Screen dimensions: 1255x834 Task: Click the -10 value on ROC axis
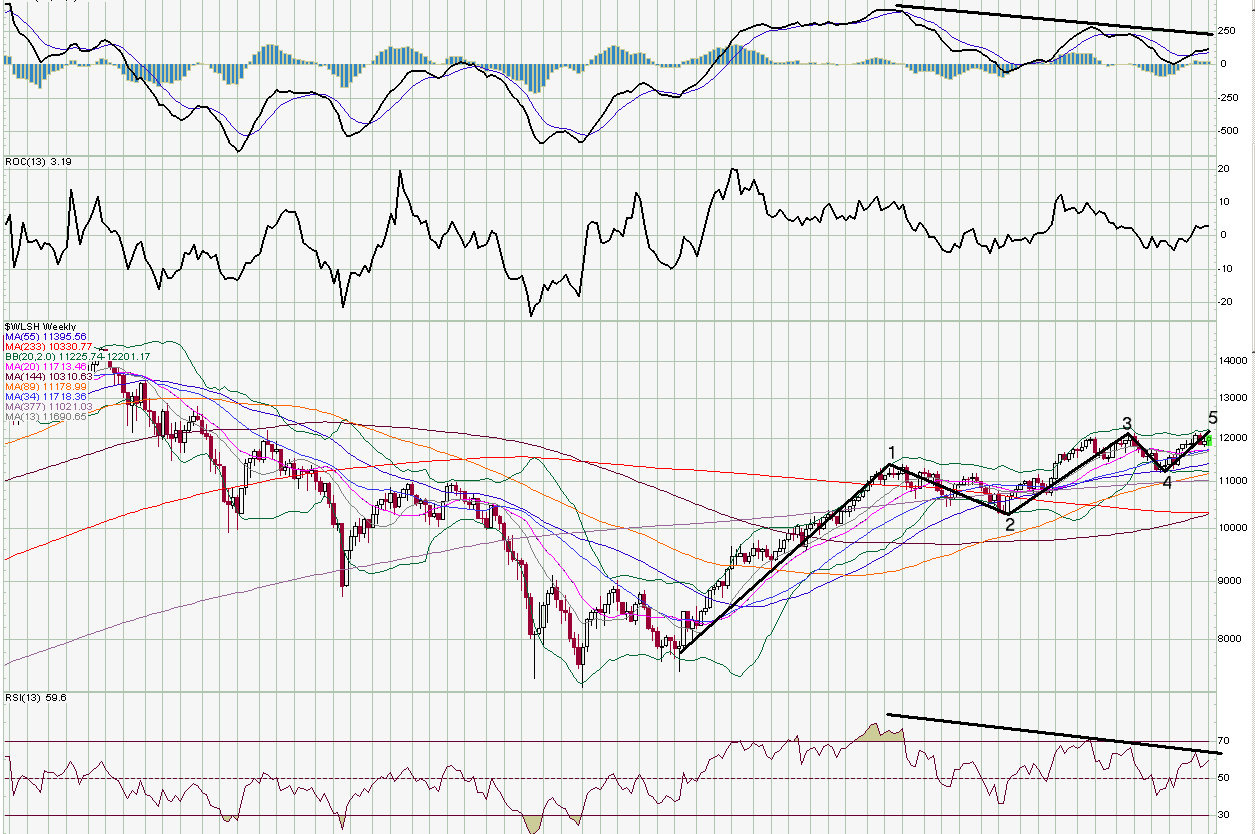click(x=1224, y=269)
